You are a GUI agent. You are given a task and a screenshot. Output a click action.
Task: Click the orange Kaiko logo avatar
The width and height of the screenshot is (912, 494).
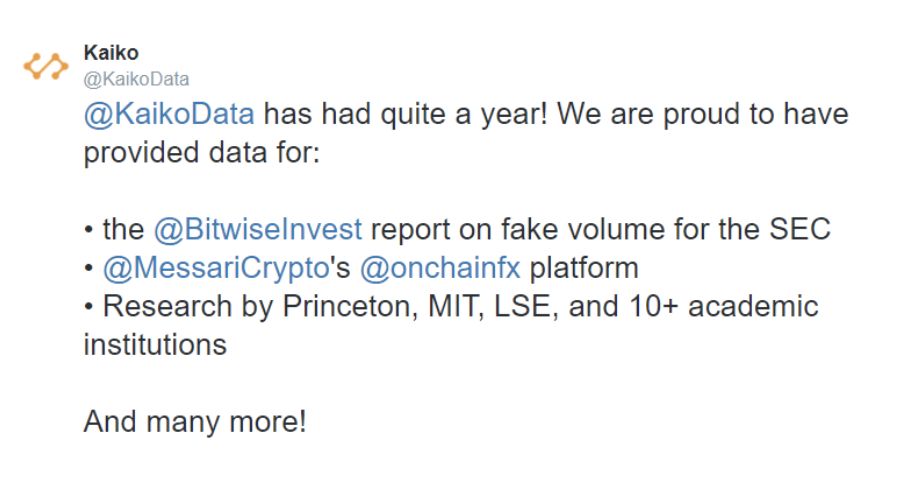[x=46, y=66]
